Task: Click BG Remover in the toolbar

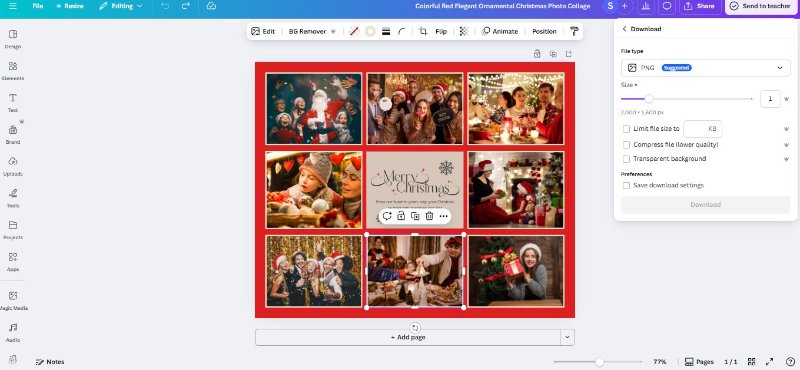Action: click(x=307, y=31)
